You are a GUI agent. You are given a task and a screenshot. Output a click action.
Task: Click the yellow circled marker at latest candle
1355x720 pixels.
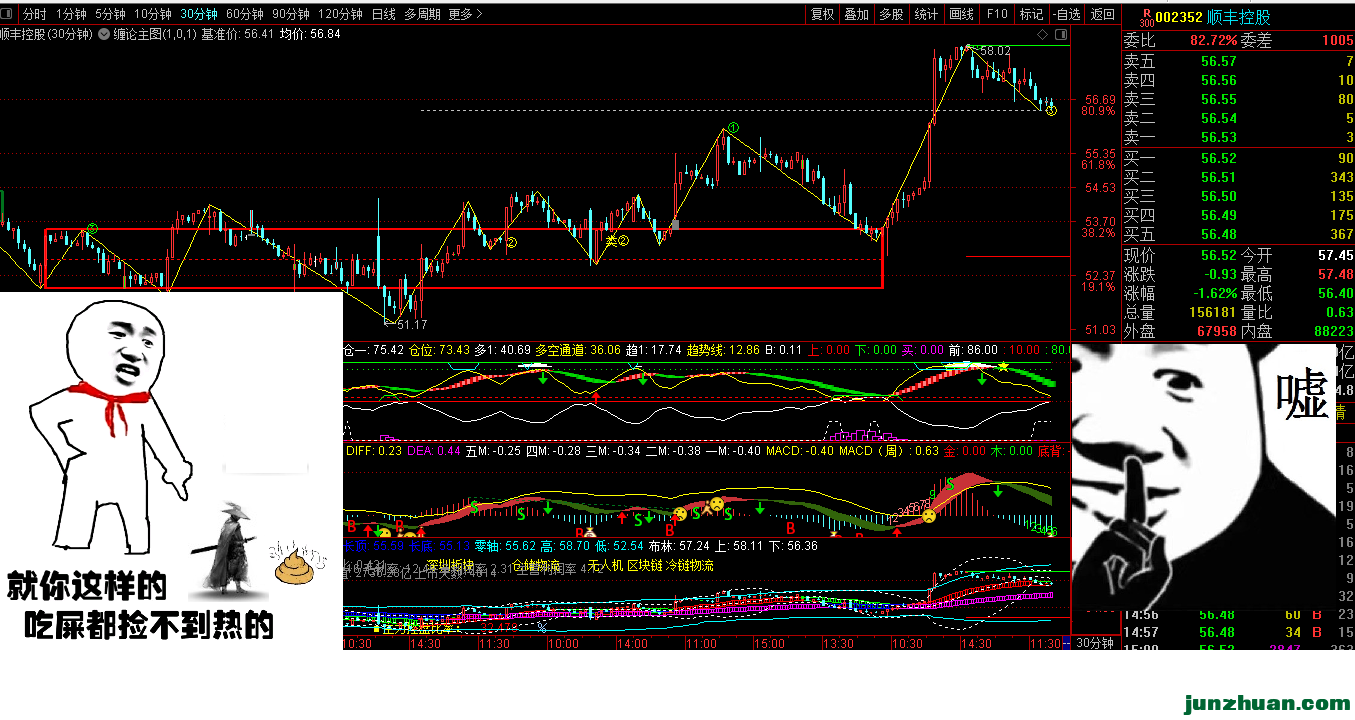(1051, 110)
